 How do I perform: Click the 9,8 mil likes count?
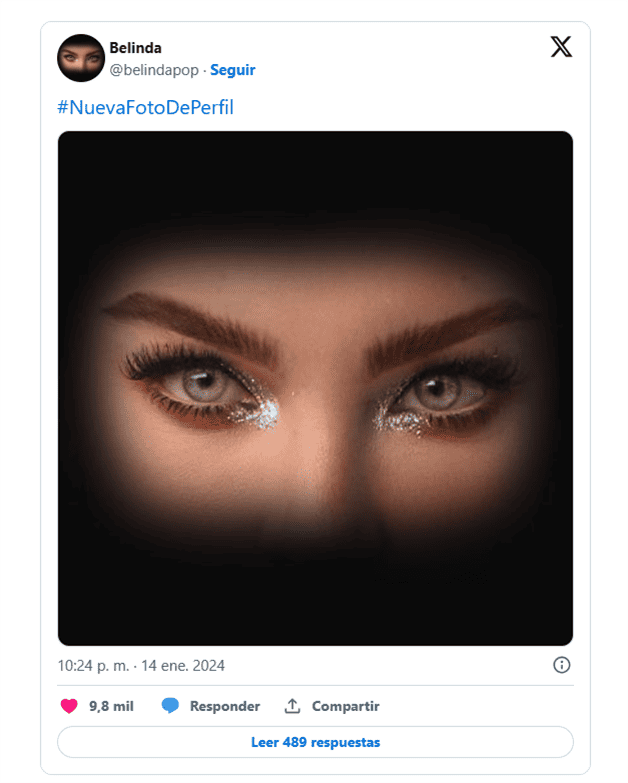point(111,706)
